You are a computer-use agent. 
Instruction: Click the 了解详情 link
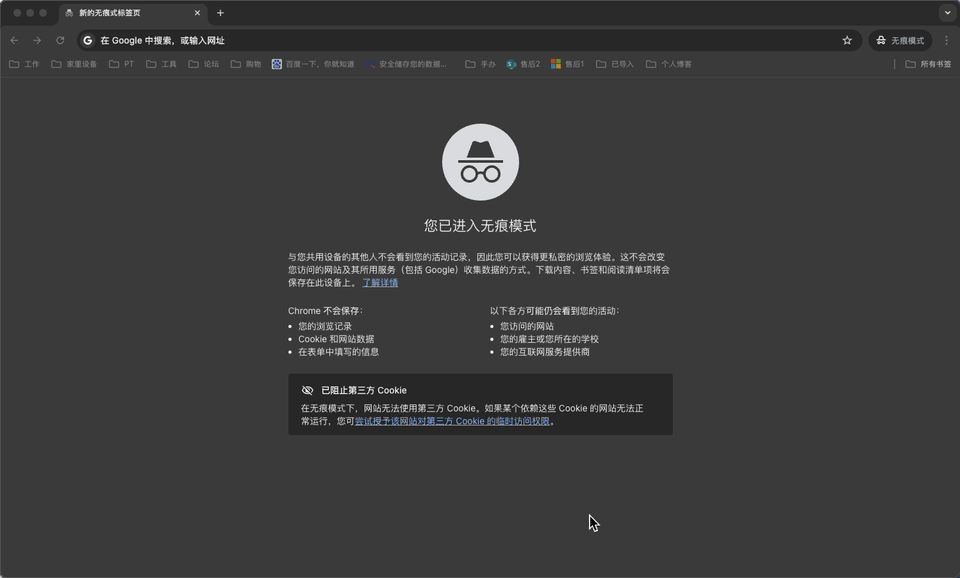pos(378,283)
